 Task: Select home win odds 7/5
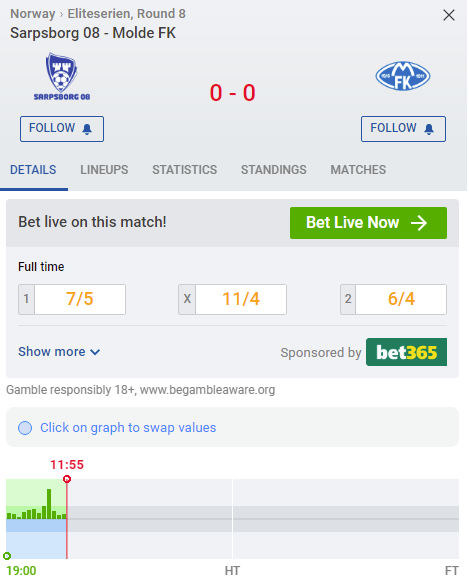tap(72, 299)
